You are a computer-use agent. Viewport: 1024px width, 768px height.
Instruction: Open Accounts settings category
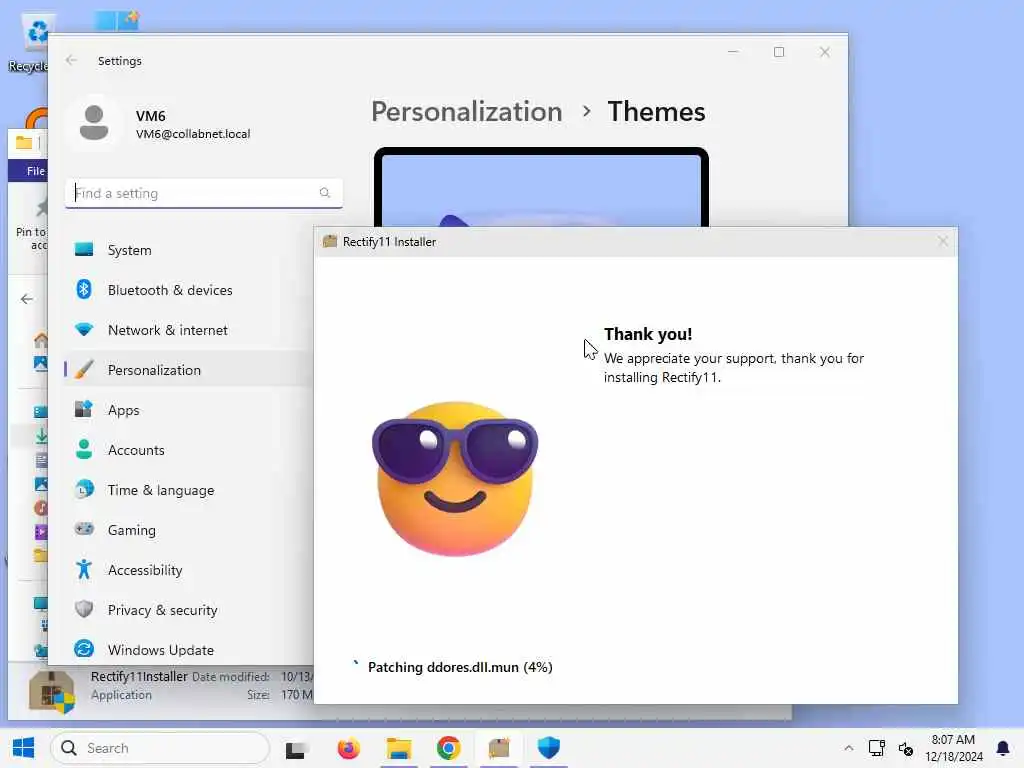pos(189,450)
